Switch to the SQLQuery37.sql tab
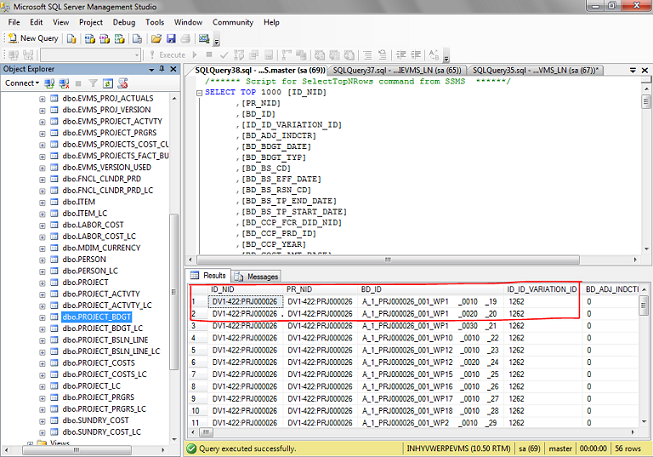The image size is (653, 457). click(395, 71)
